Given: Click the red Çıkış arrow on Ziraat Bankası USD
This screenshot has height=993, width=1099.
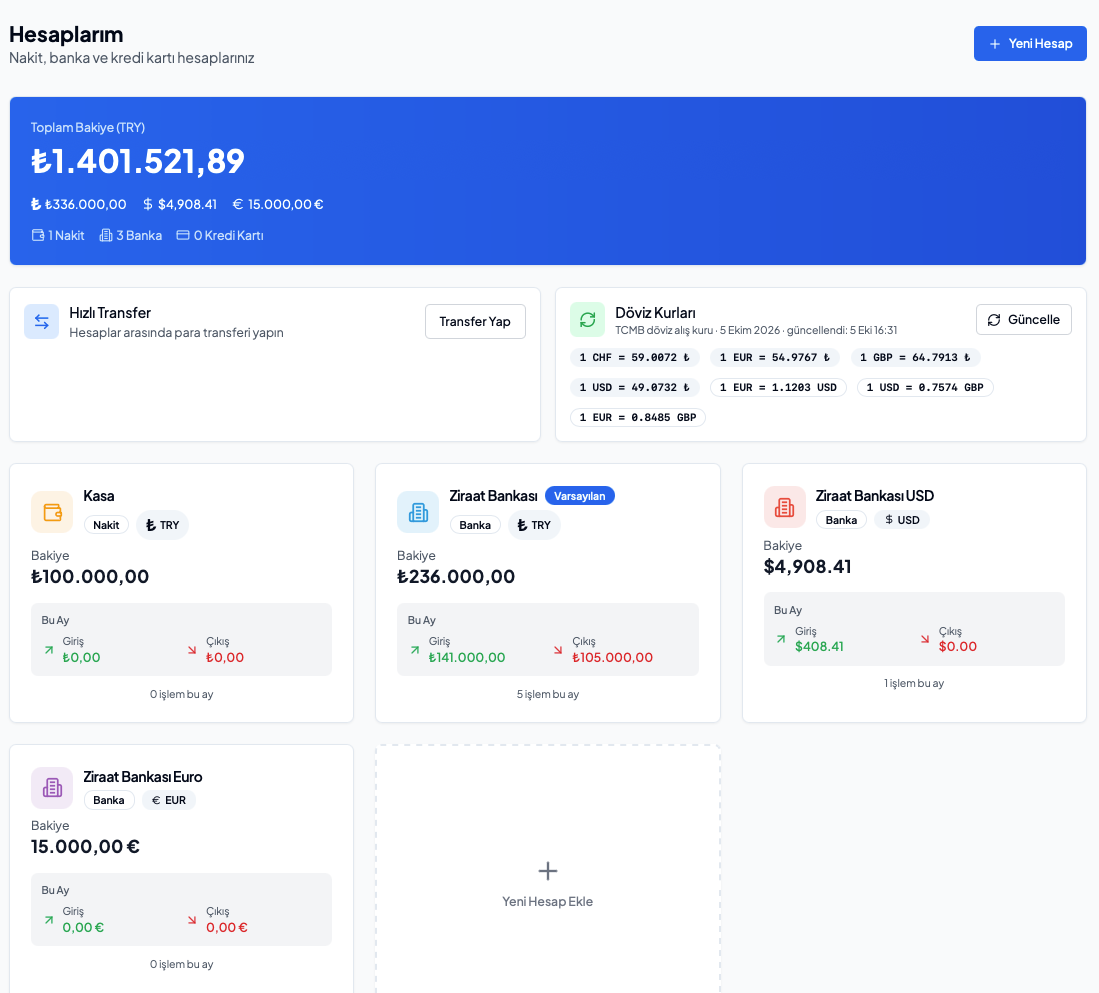Looking at the screenshot, I should (925, 639).
